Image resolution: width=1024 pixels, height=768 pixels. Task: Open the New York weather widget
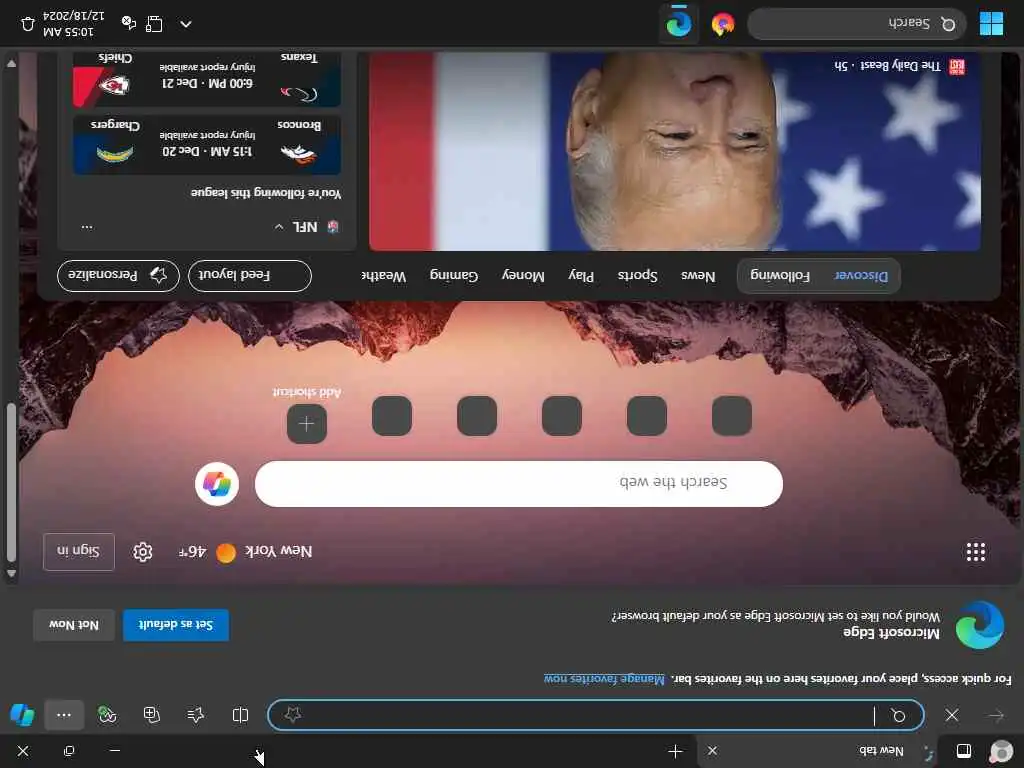pyautogui.click(x=246, y=552)
